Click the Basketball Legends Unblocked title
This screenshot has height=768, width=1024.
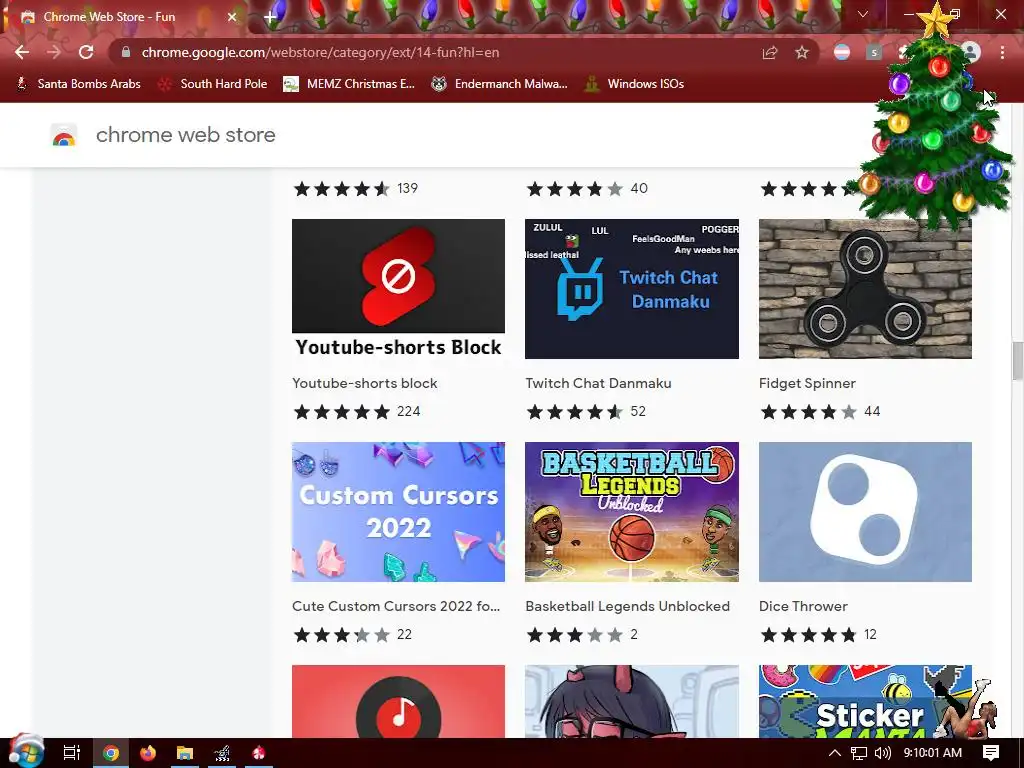pos(628,606)
